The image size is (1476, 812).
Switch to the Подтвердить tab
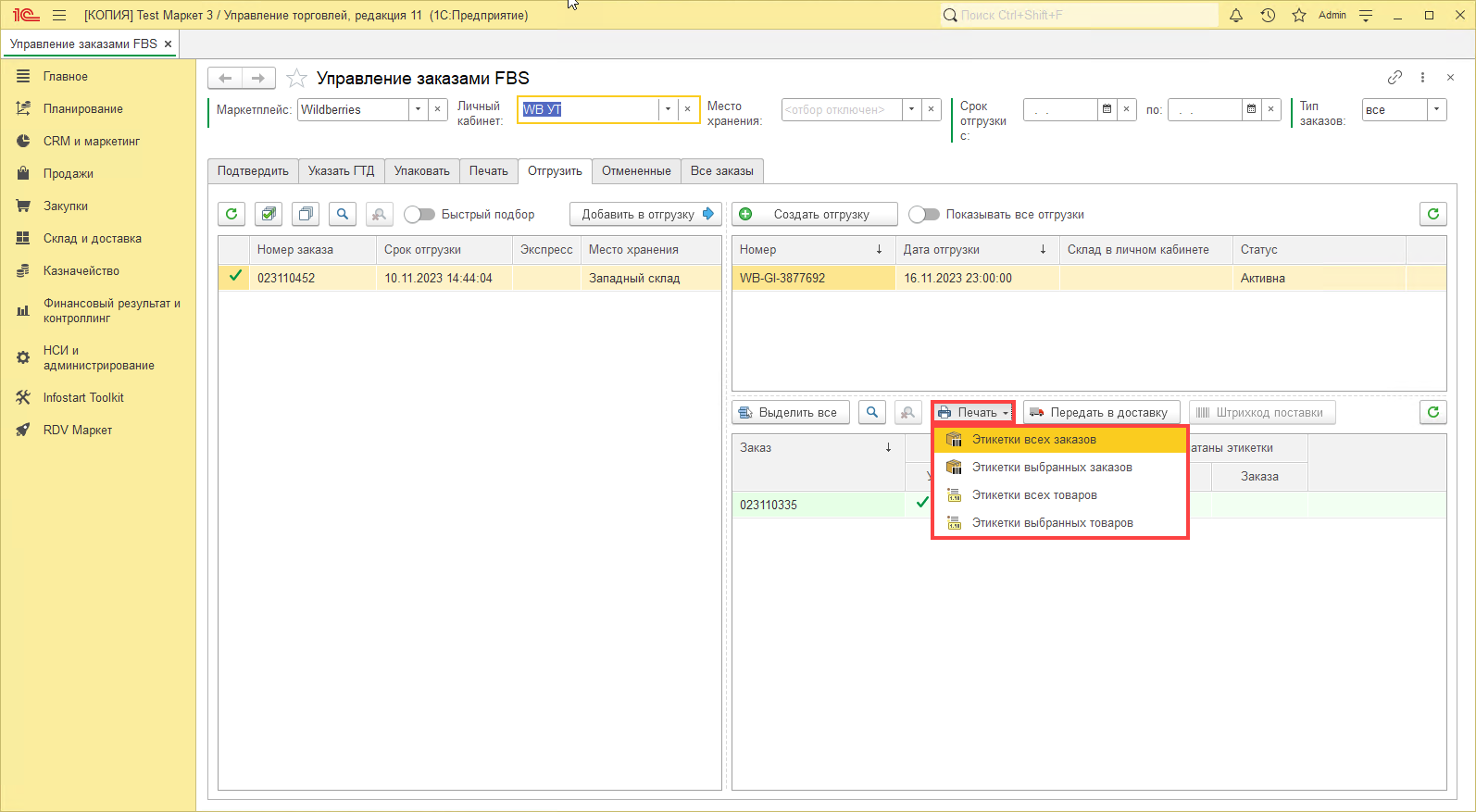tap(253, 171)
